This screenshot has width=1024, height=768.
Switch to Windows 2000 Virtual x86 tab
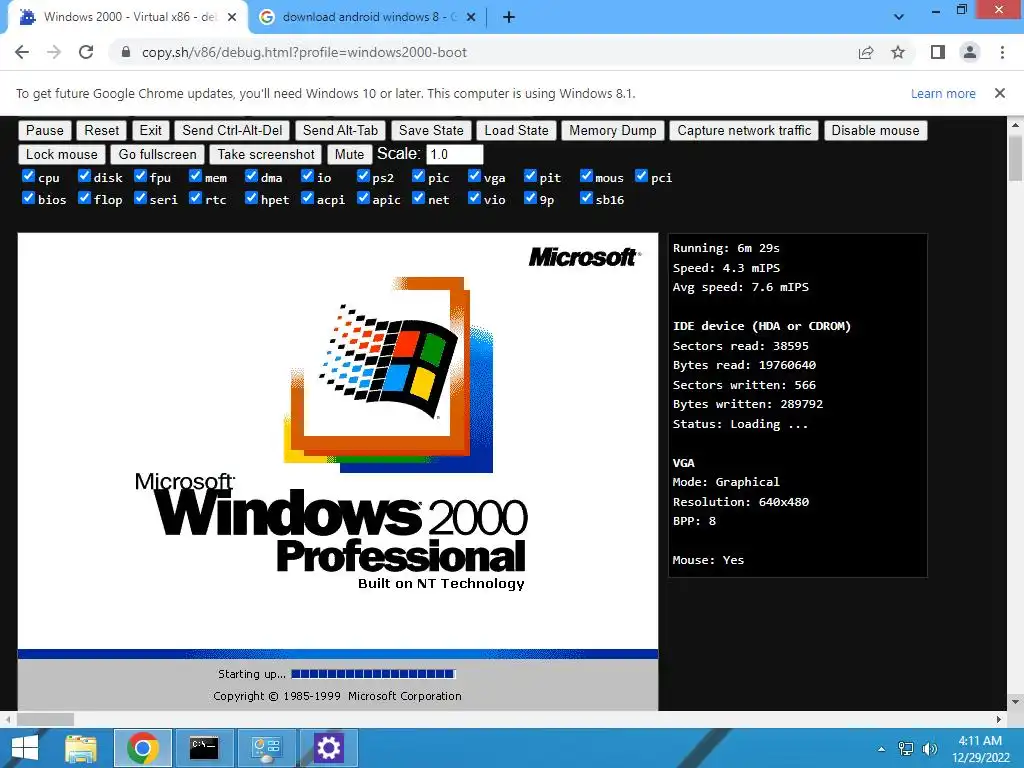(x=127, y=17)
